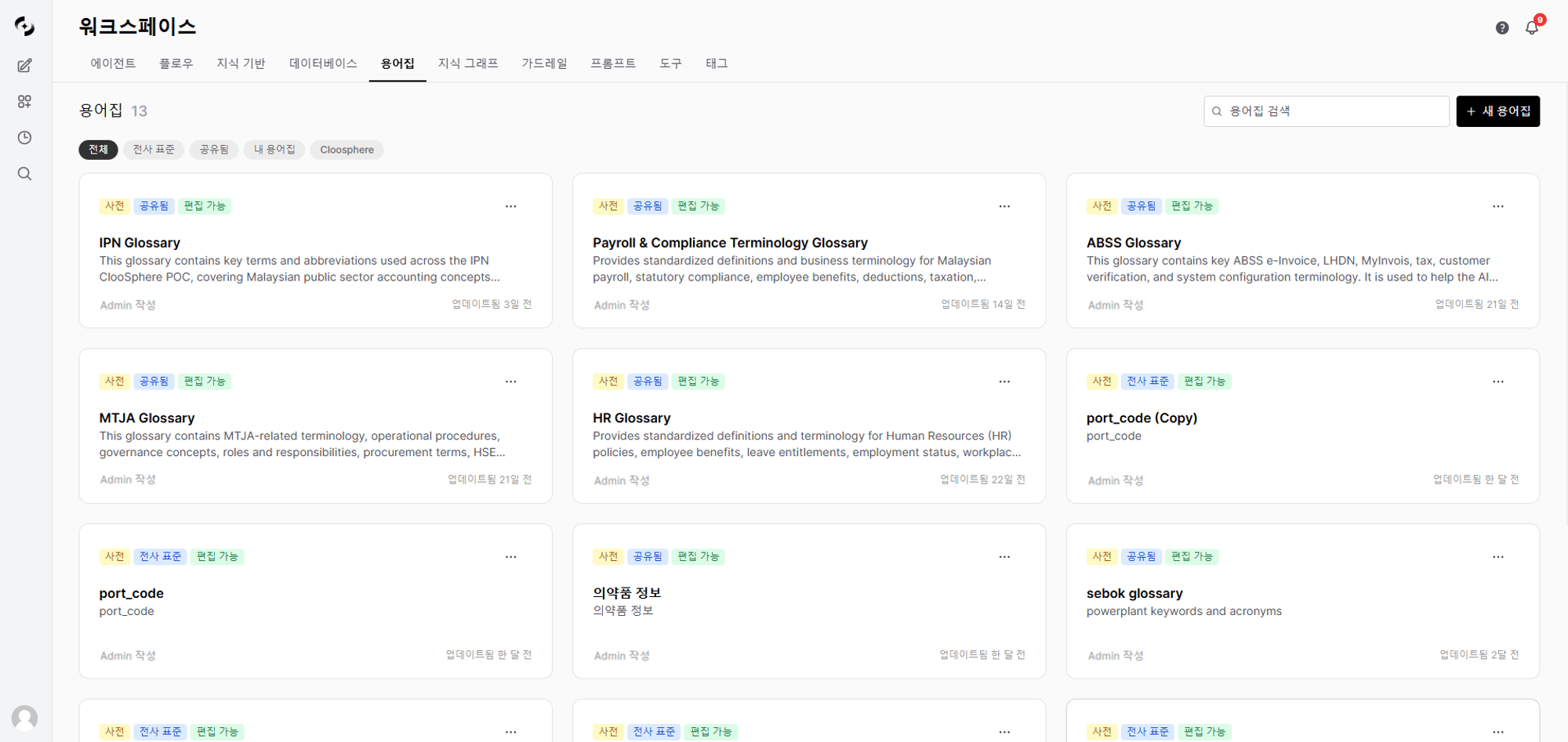Viewport: 1568px width, 742px height.
Task: Switch to the 에이전트 tab
Action: click(113, 63)
